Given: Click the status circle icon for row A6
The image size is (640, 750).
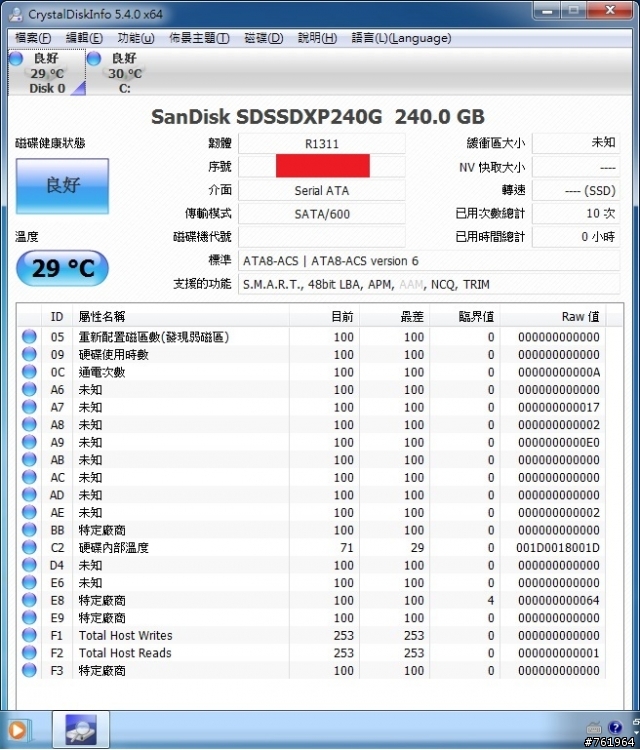Looking at the screenshot, I should click(x=29, y=389).
